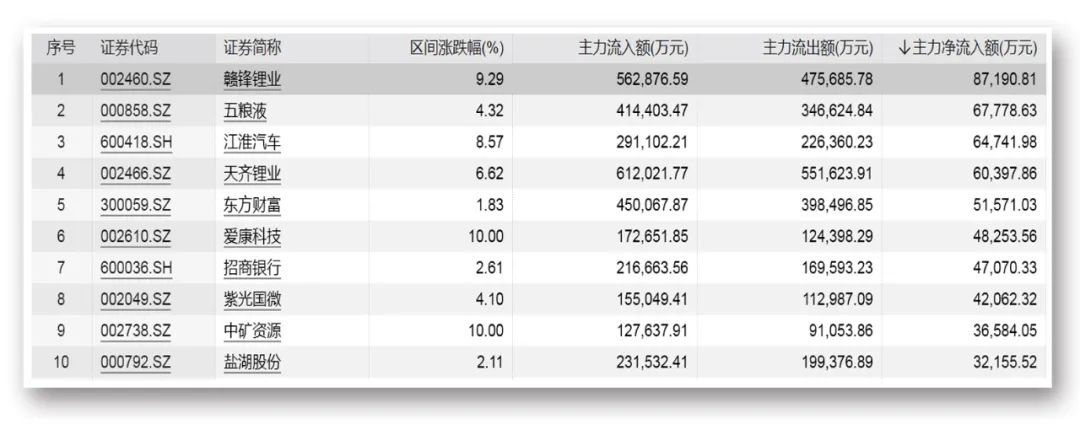Click the 主力流出额(万元) column header
The height and width of the screenshot is (424, 1080).
pyautogui.click(x=818, y=48)
